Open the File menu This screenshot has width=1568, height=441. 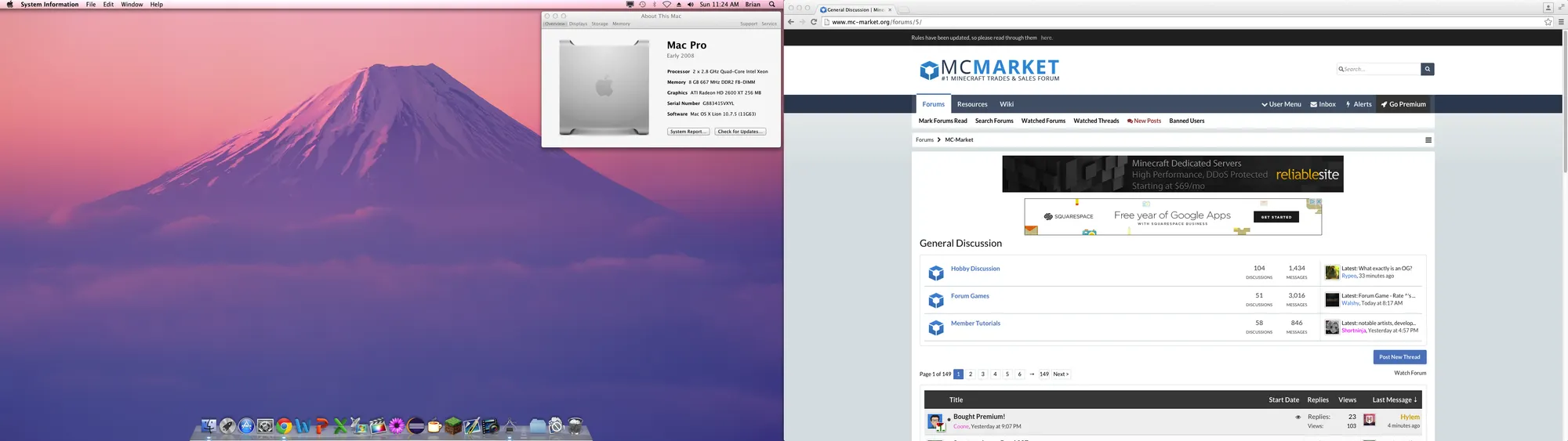pos(91,4)
